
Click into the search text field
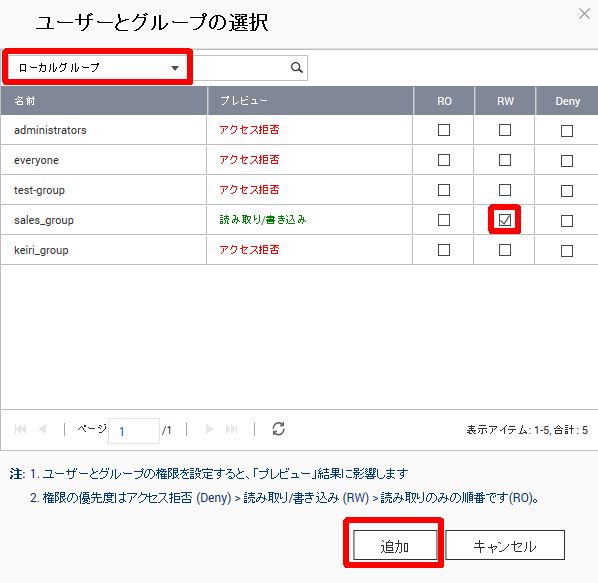(240, 68)
